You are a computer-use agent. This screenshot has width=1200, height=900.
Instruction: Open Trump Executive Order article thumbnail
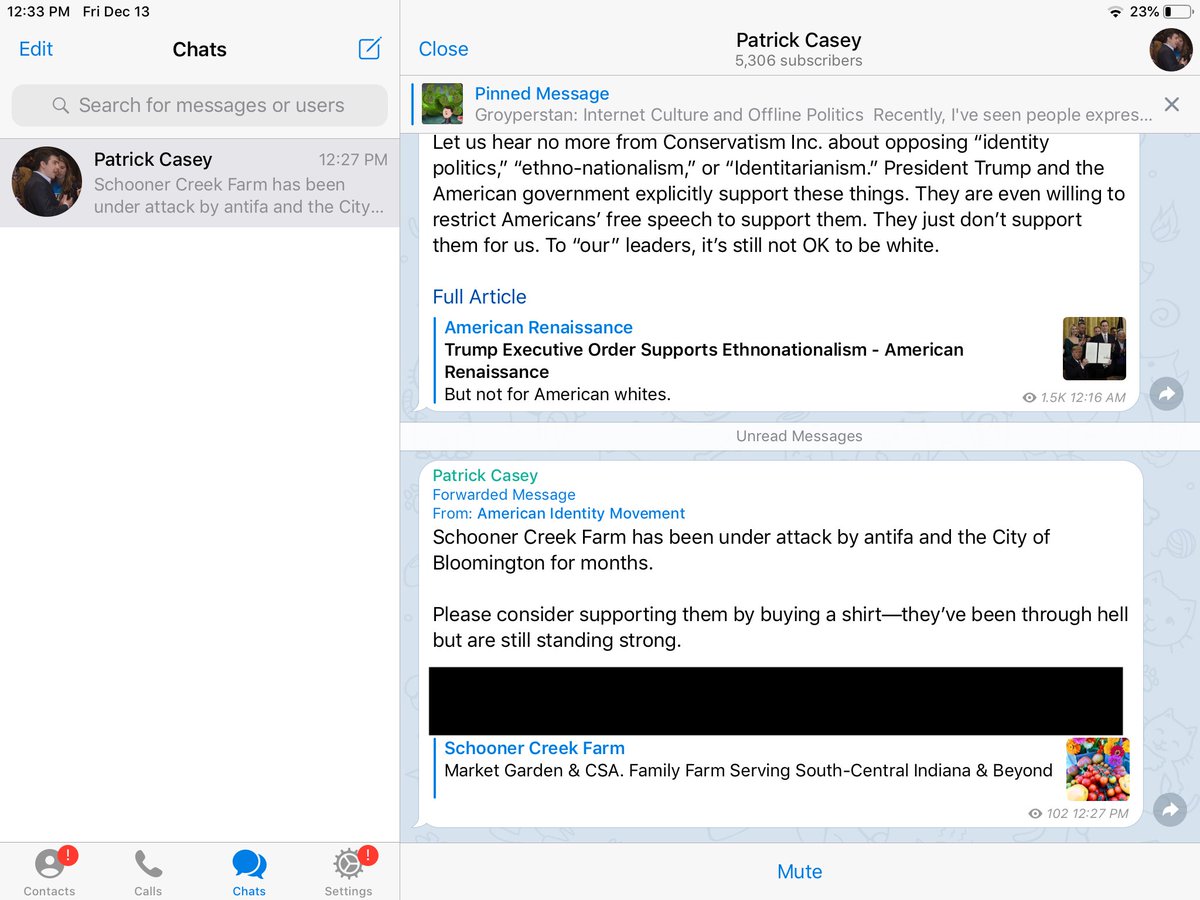click(x=1094, y=348)
